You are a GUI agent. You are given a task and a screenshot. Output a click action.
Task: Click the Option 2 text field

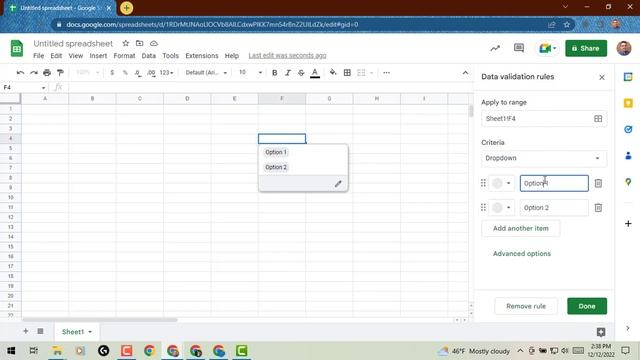click(554, 208)
